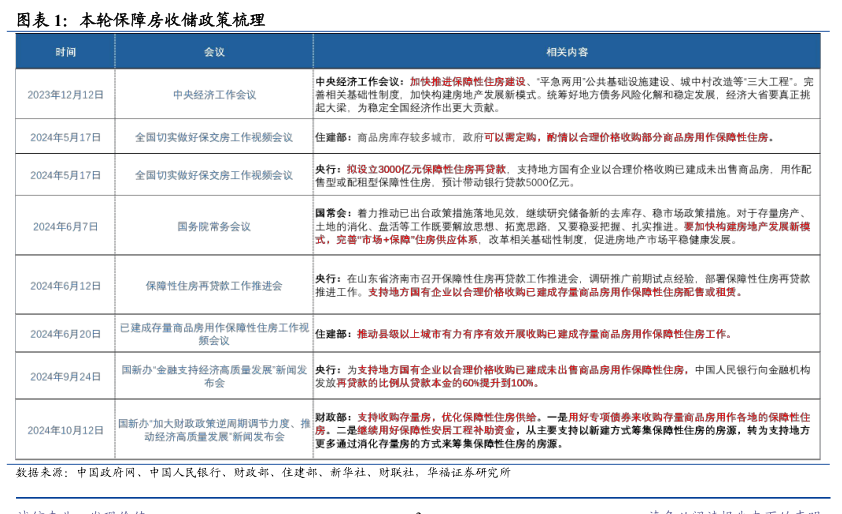
Task: Click the title '图表 1: 本轮保障房收储政策梳理'
Action: (141, 20)
